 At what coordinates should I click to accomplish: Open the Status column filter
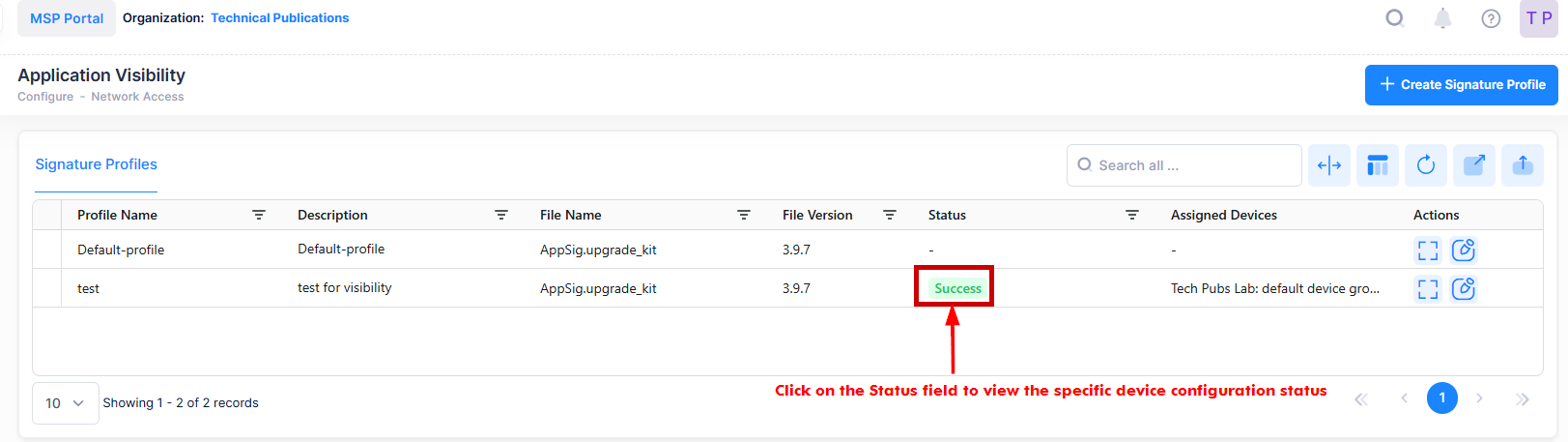pos(1131,215)
